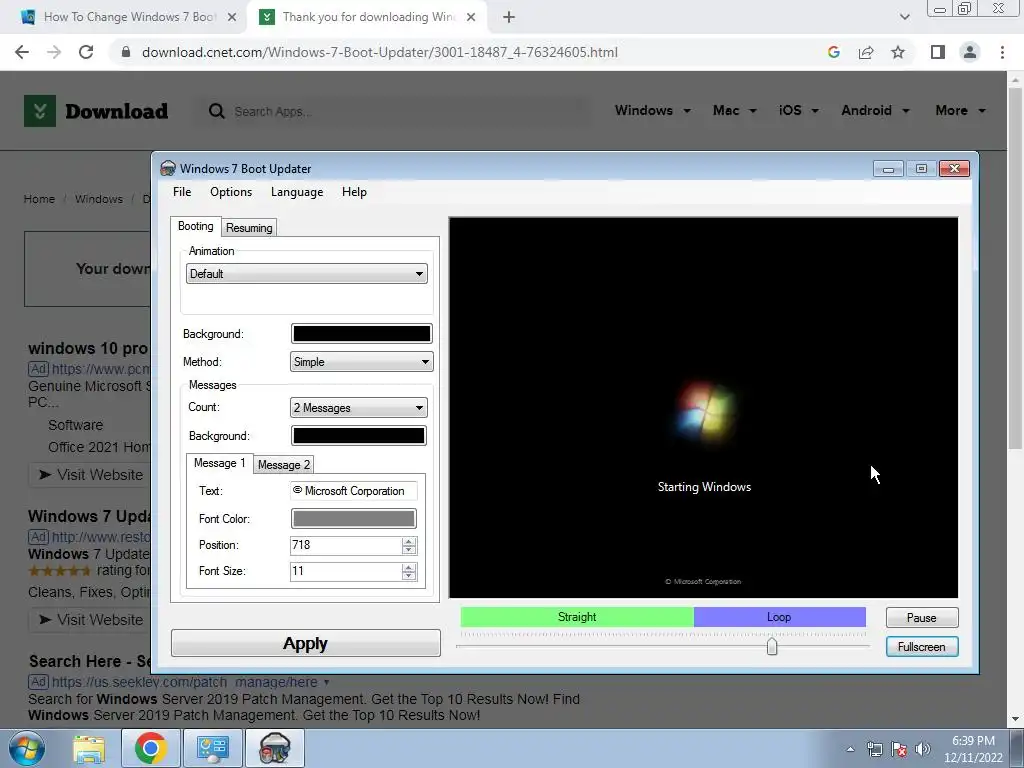Viewport: 1024px width, 768px height.
Task: Bookmark this page with the star
Action: [898, 52]
